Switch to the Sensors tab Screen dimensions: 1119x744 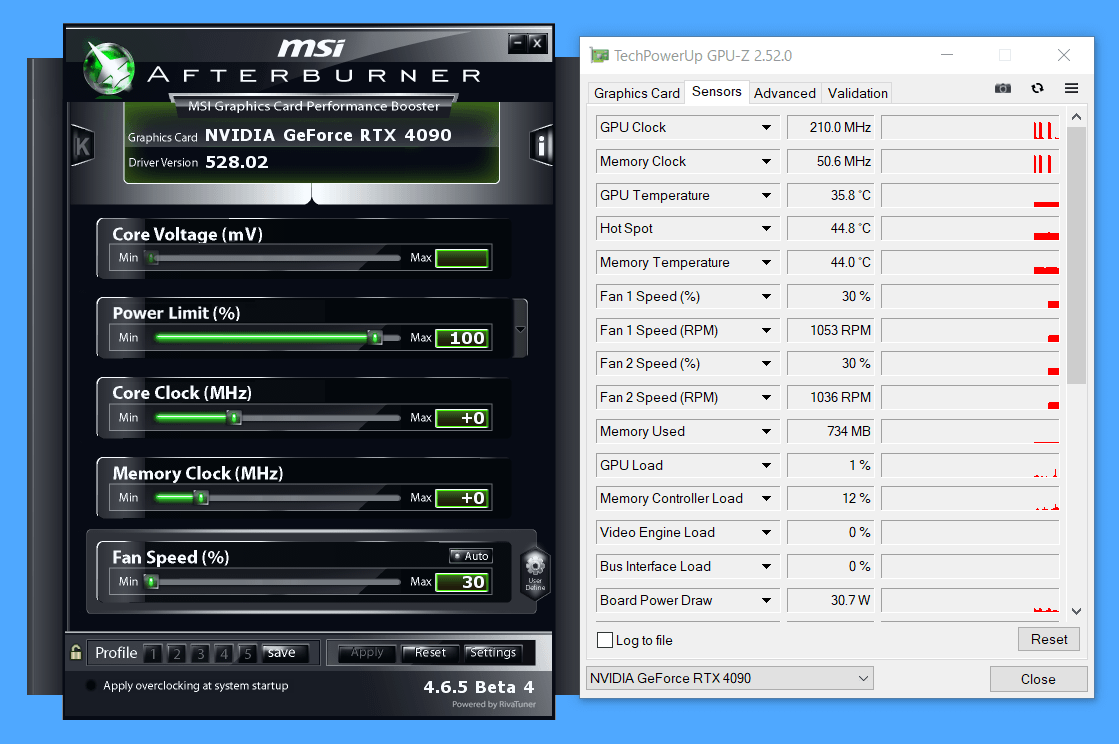tap(717, 92)
